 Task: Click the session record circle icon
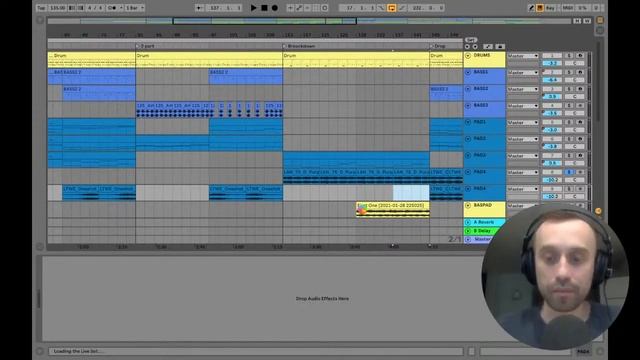click(x=325, y=8)
